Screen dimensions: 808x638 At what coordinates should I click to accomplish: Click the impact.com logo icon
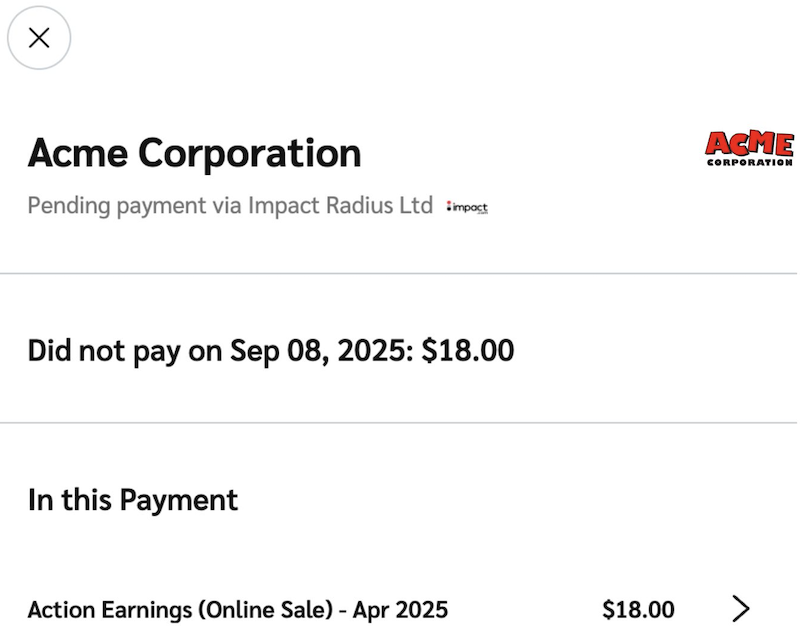[x=468, y=207]
